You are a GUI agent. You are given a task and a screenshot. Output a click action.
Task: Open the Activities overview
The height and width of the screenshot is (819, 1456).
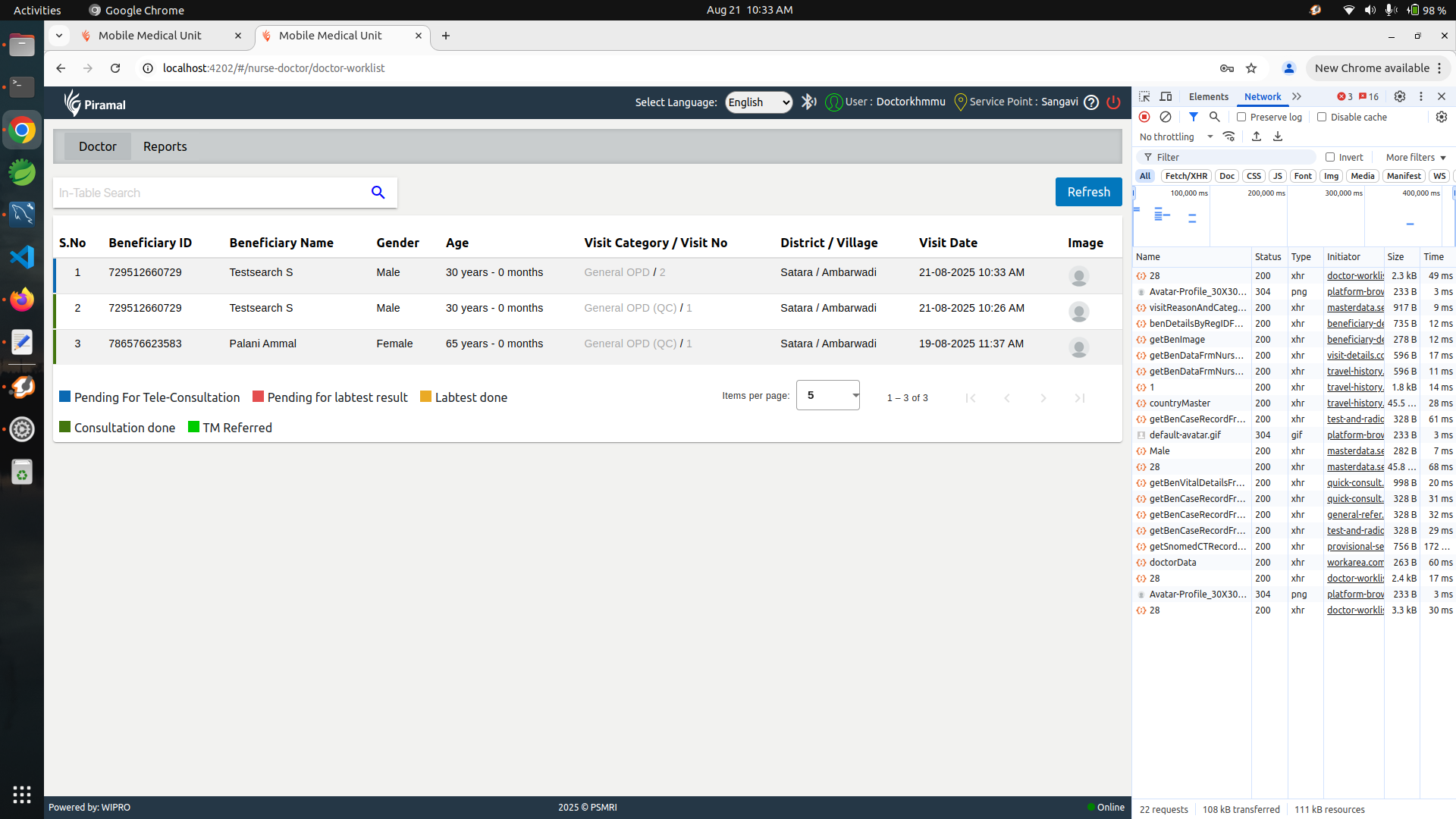pos(37,10)
